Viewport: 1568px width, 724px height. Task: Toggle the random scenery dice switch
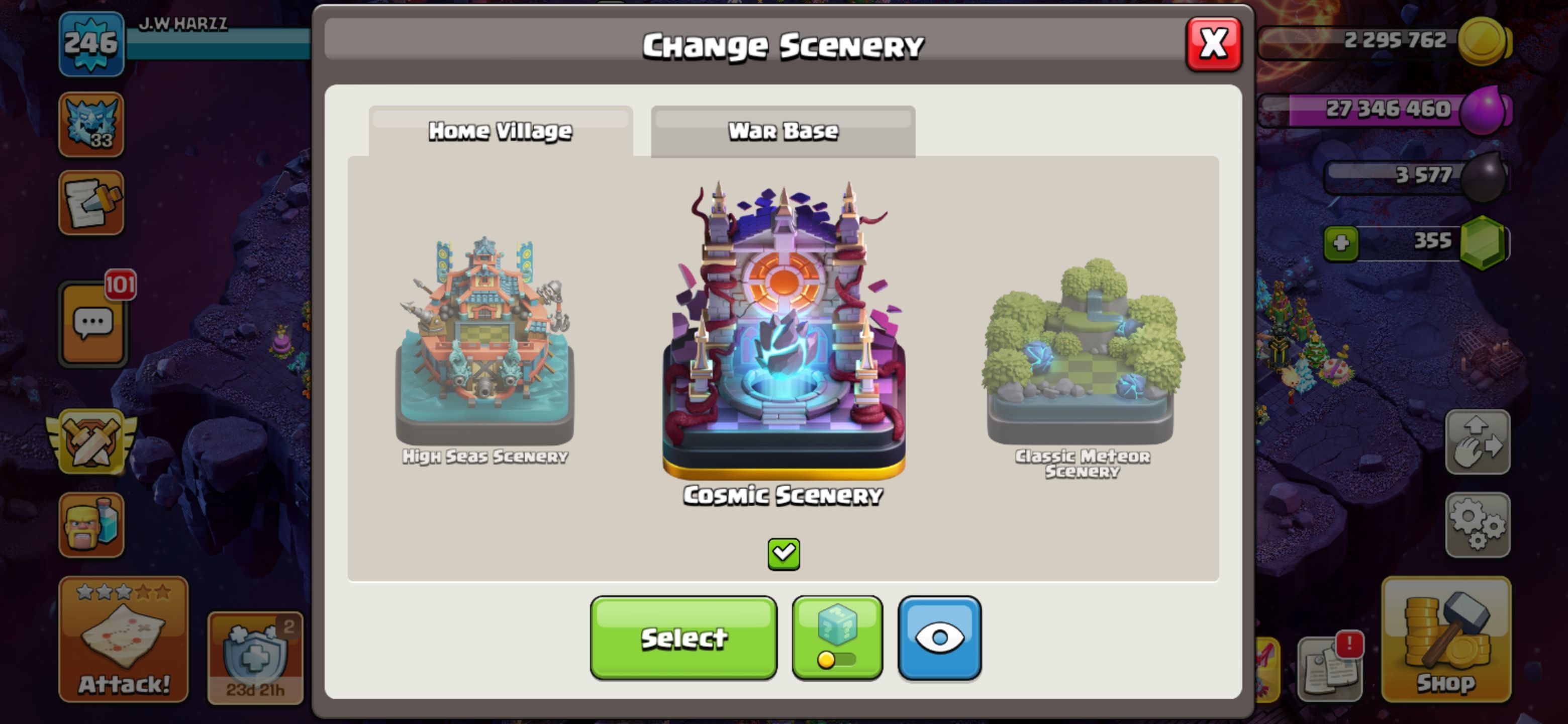(837, 638)
